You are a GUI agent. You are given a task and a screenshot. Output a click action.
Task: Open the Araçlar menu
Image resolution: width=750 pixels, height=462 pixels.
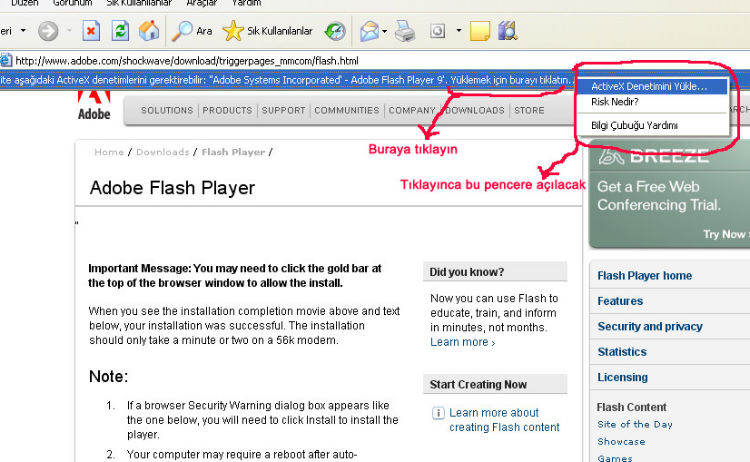coord(201,3)
